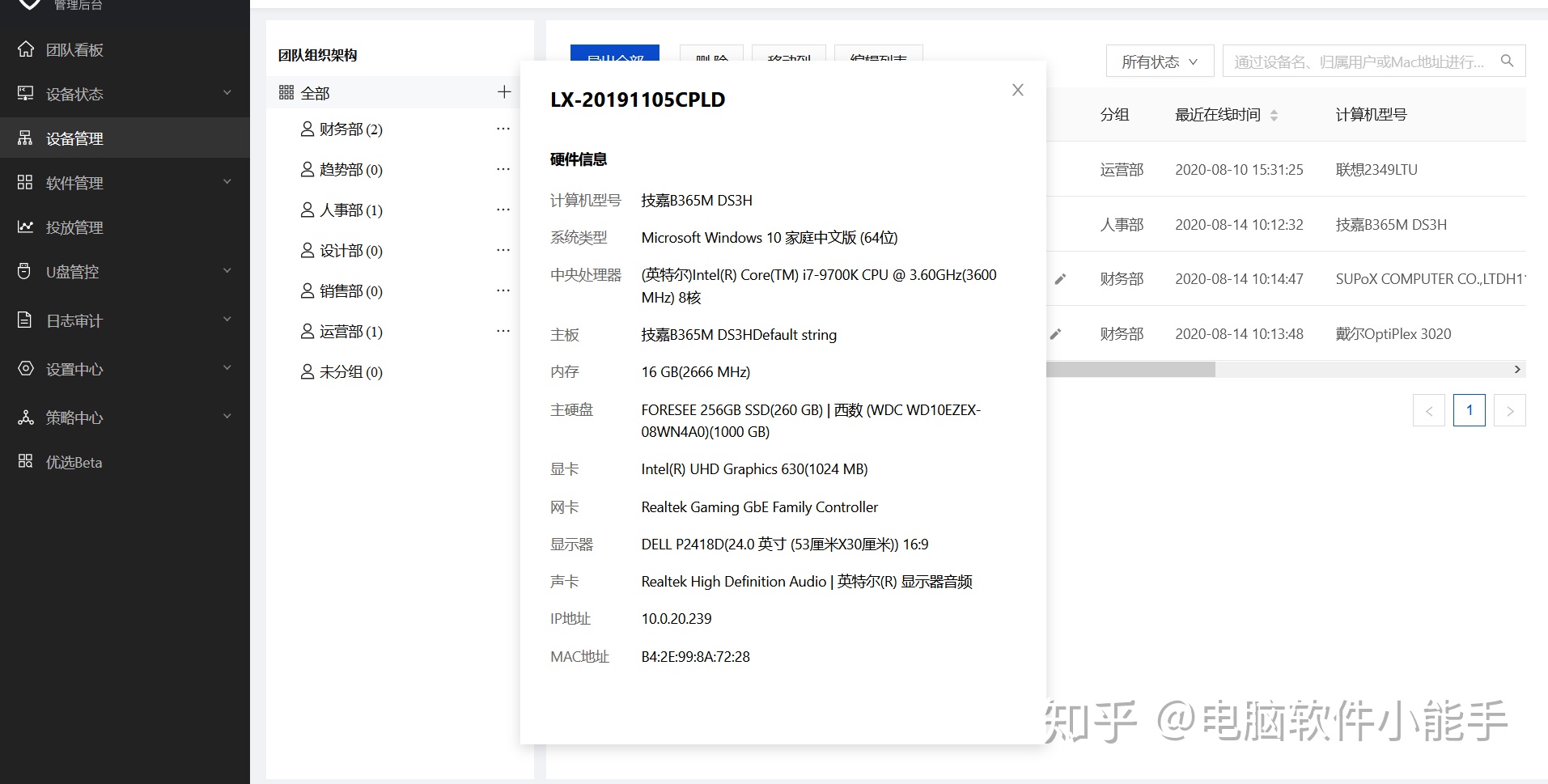The height and width of the screenshot is (784, 1548).
Task: Click edit pencil on Dell OptiPlex row
Action: coord(1055,334)
